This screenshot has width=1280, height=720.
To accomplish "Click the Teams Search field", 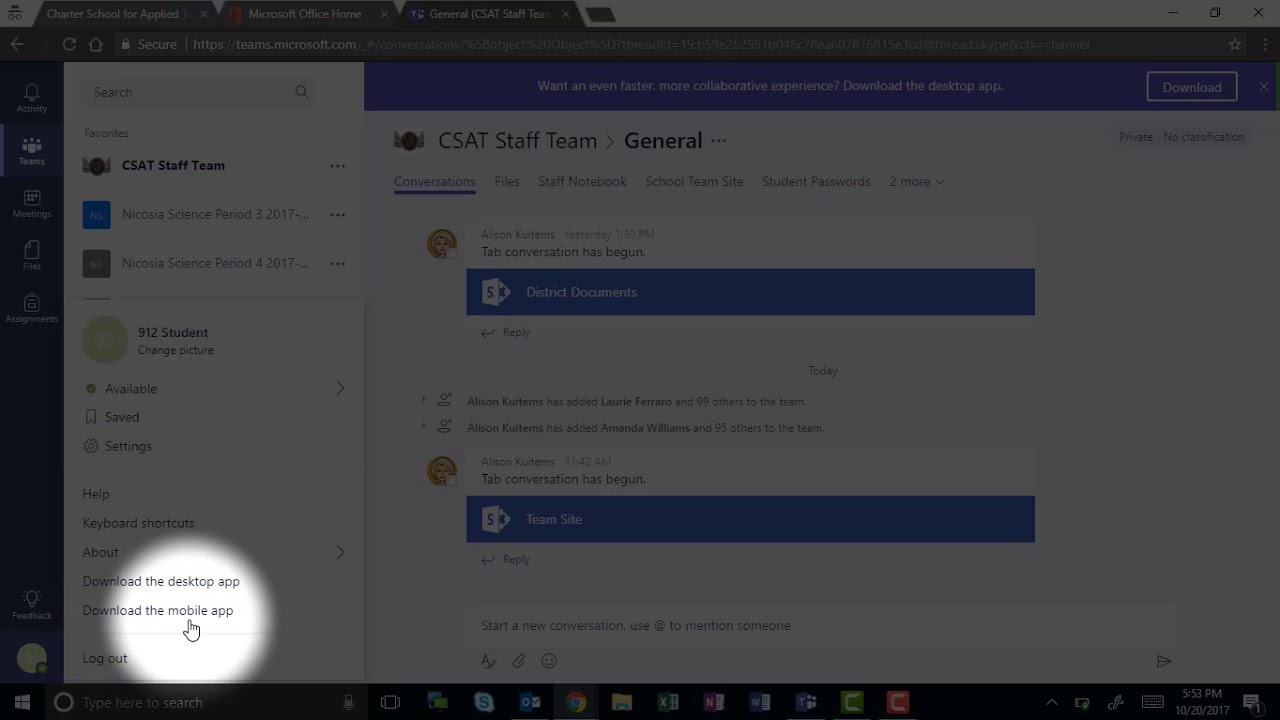I will pyautogui.click(x=200, y=92).
